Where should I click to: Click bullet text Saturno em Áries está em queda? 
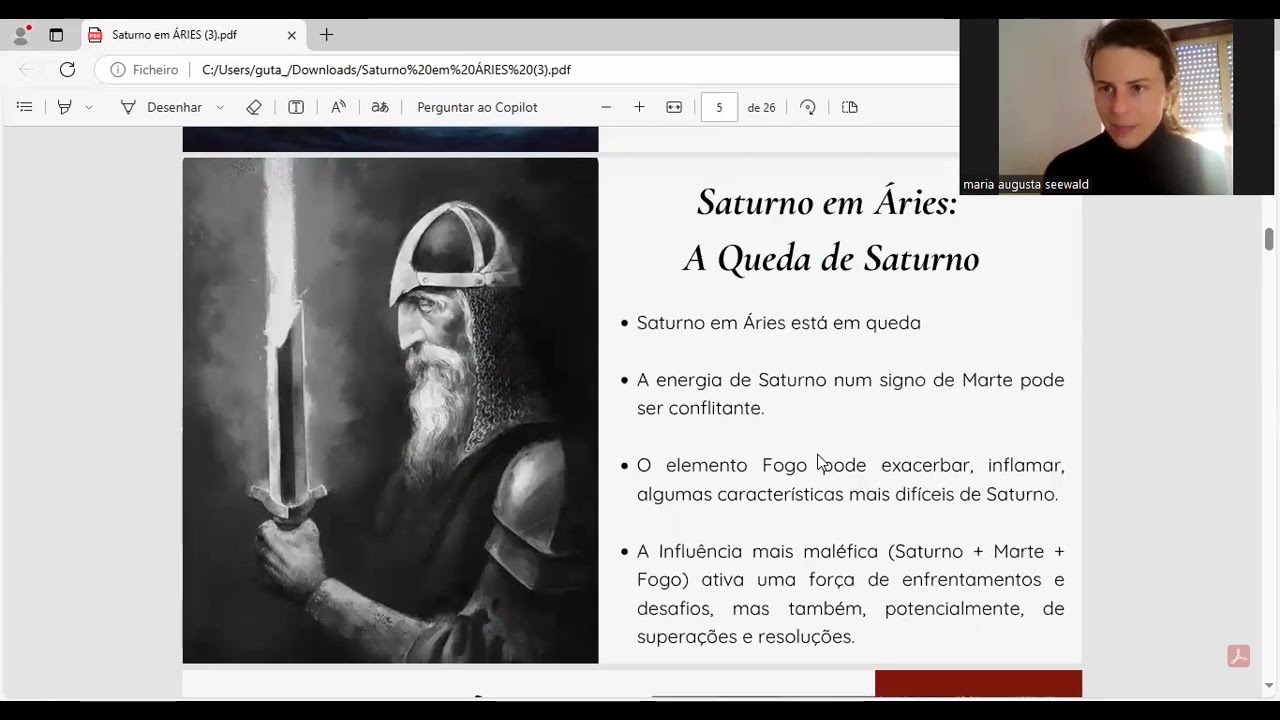[x=779, y=323]
